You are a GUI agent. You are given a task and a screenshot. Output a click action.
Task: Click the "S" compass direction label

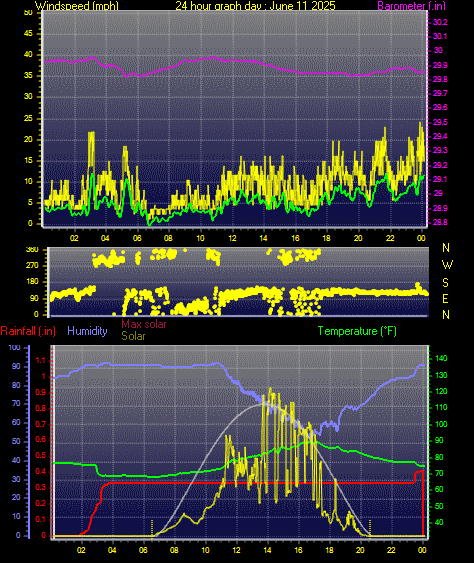[x=445, y=283]
